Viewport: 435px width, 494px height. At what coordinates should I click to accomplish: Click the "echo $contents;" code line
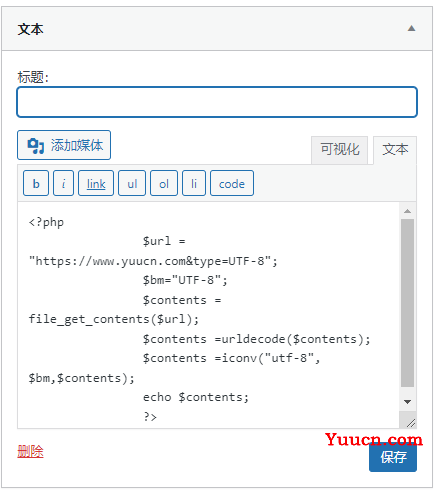coord(196,397)
